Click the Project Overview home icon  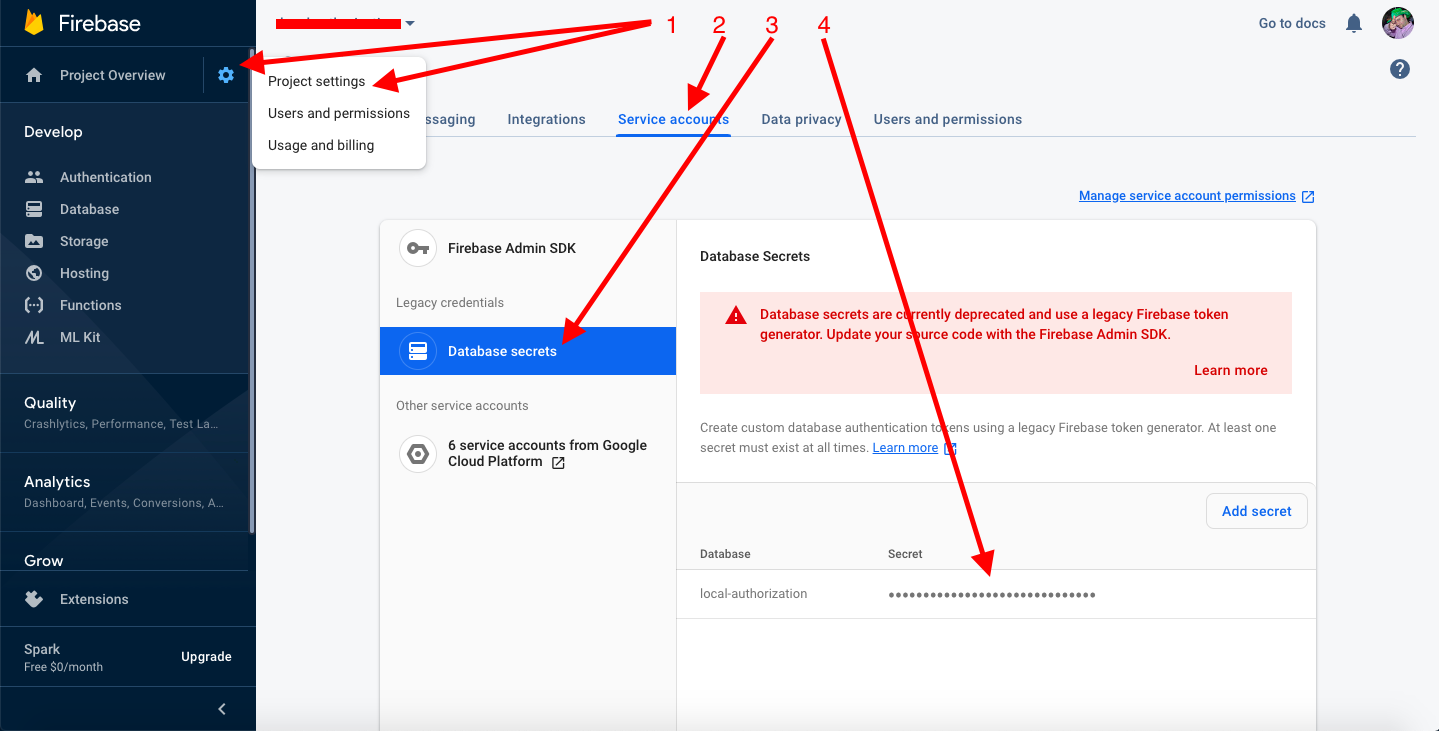click(x=34, y=75)
